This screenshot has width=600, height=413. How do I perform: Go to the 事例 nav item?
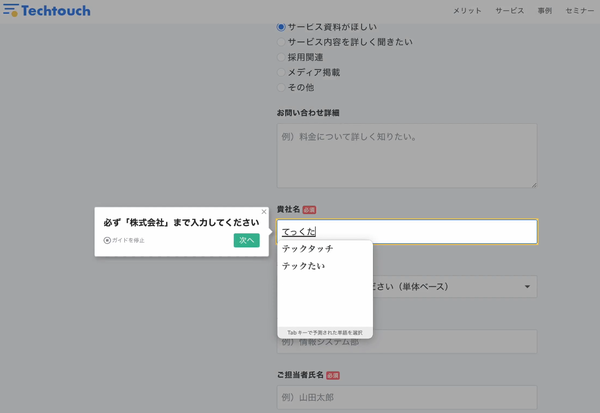tap(545, 11)
